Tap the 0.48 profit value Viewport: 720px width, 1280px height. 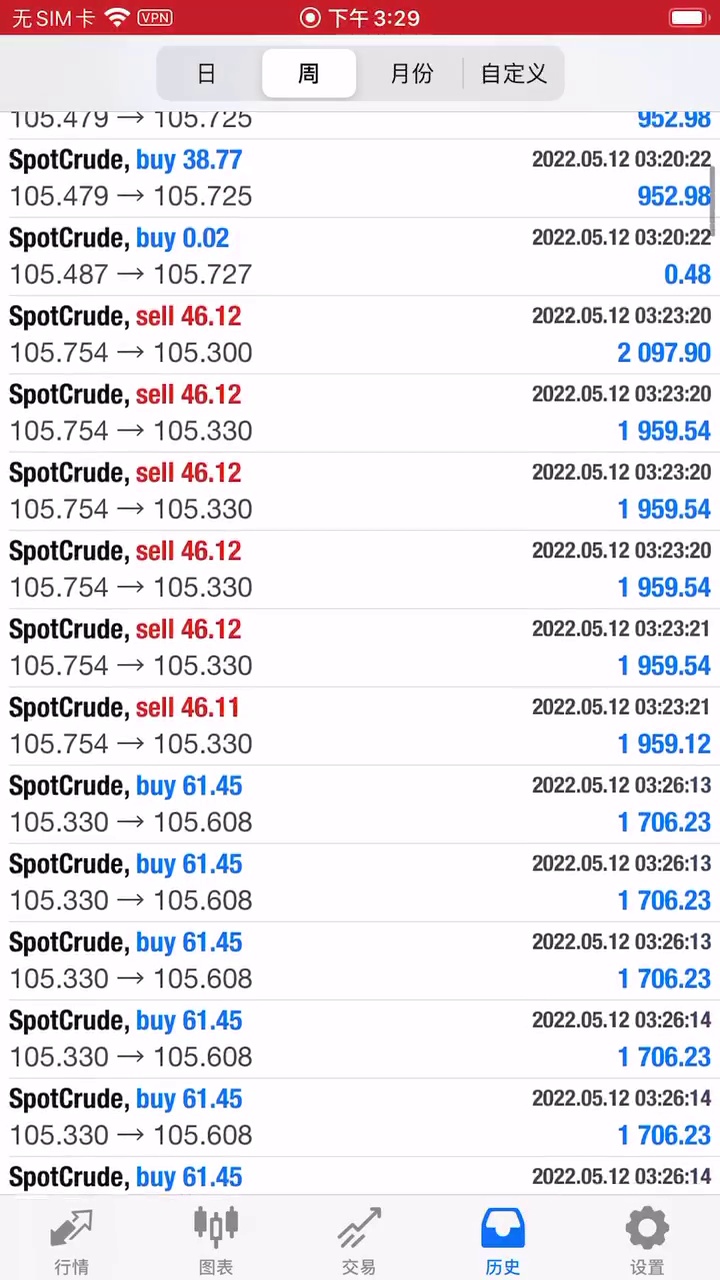[x=687, y=275]
